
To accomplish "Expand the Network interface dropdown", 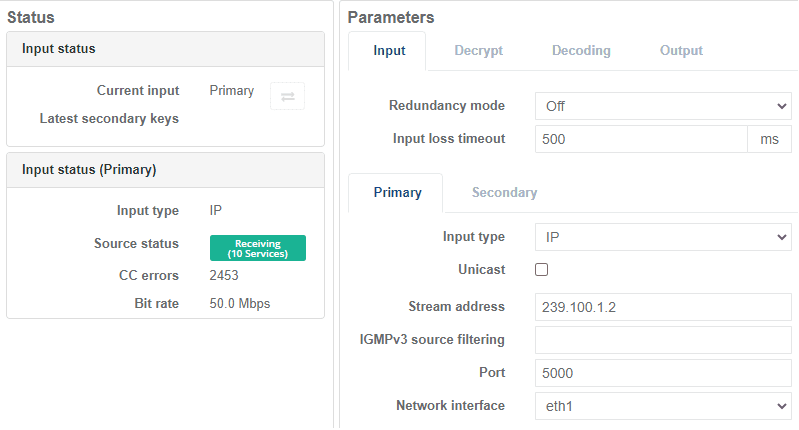I will pos(663,406).
